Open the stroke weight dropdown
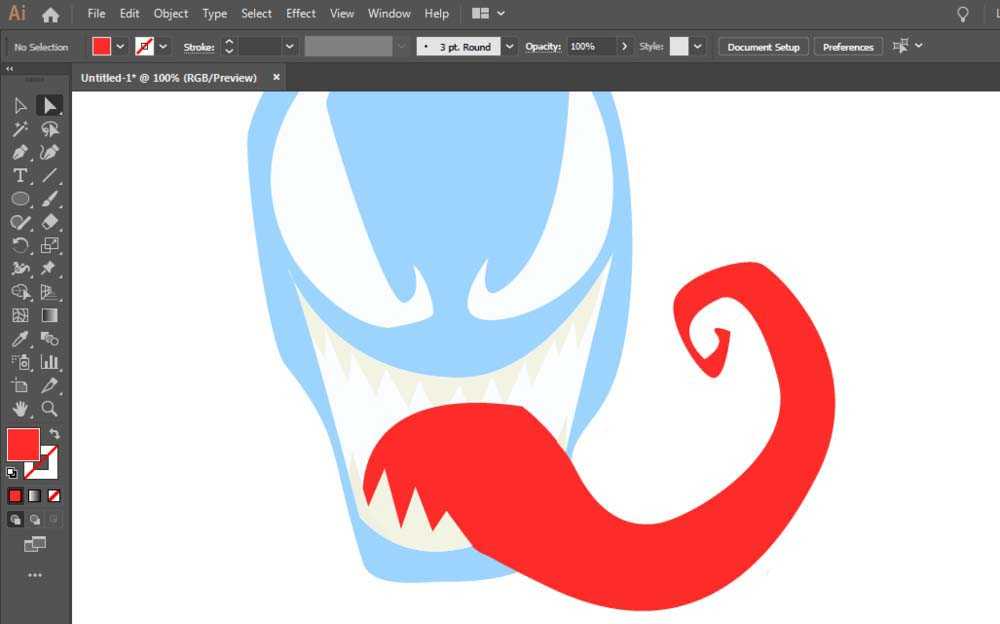The height and width of the screenshot is (624, 1000). [290, 47]
